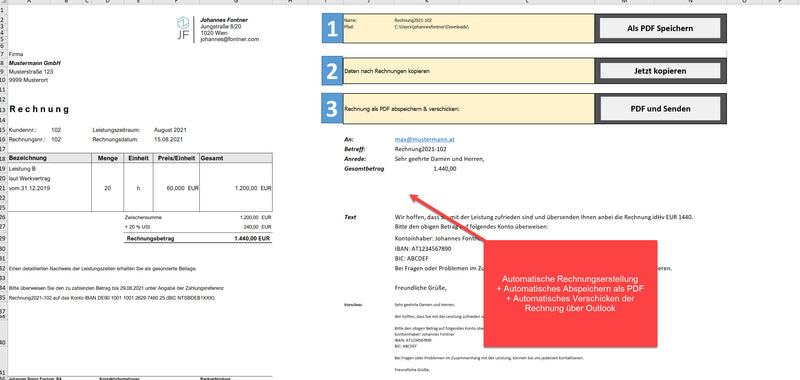The height and width of the screenshot is (380, 800).
Task: Click the '1020 Wien' letterhead line
Action: [214, 33]
